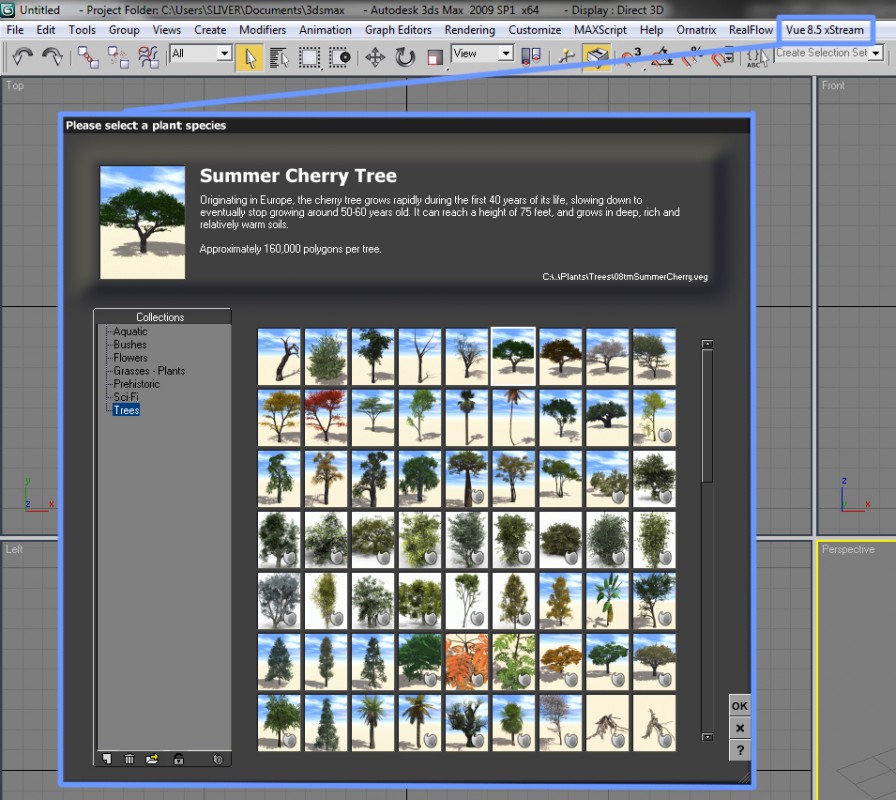This screenshot has width=896, height=800.
Task: Click the large Summer Cherry Tree preview image
Action: tap(142, 222)
